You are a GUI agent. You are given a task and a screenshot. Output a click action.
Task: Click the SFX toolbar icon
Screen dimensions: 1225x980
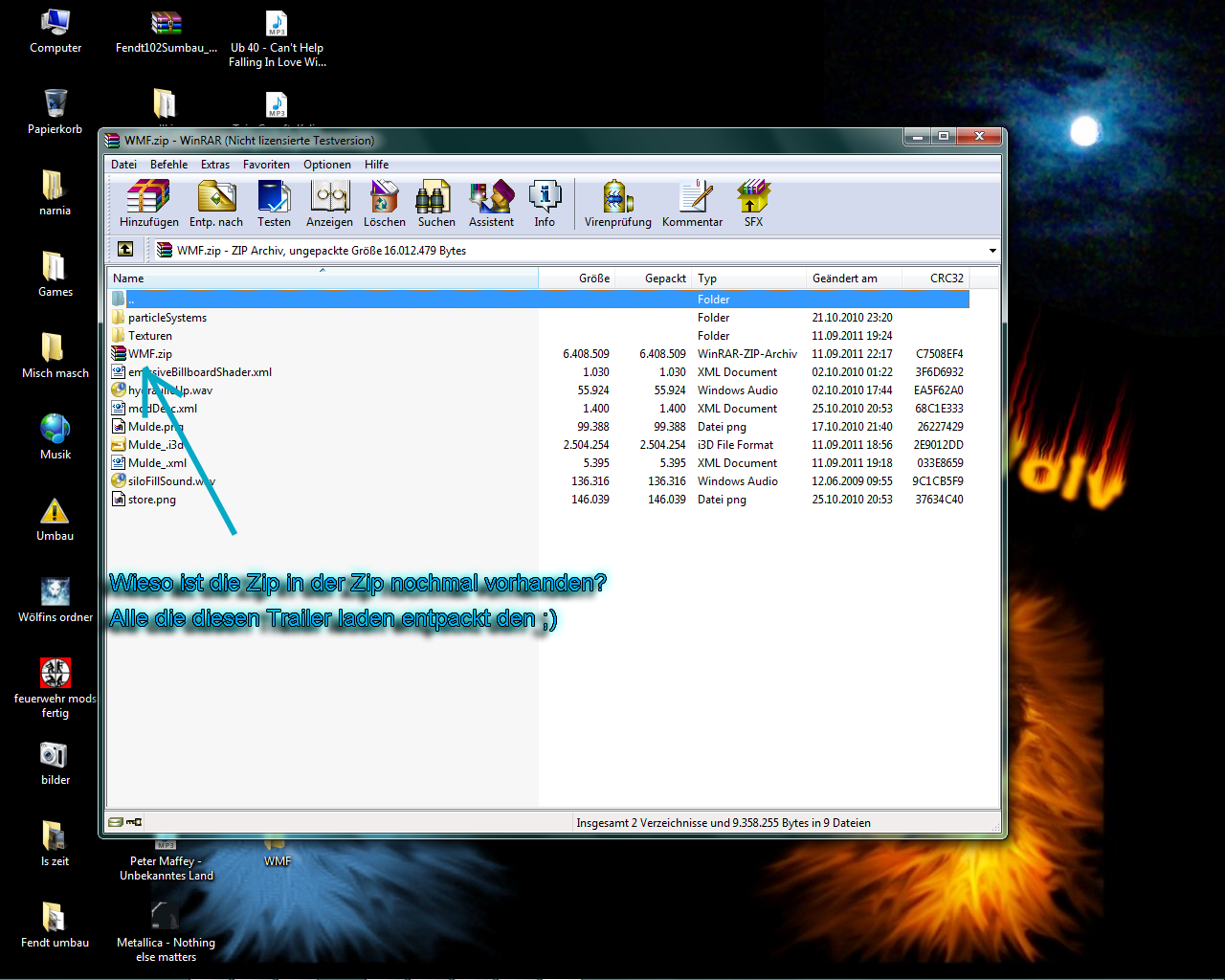[x=753, y=204]
